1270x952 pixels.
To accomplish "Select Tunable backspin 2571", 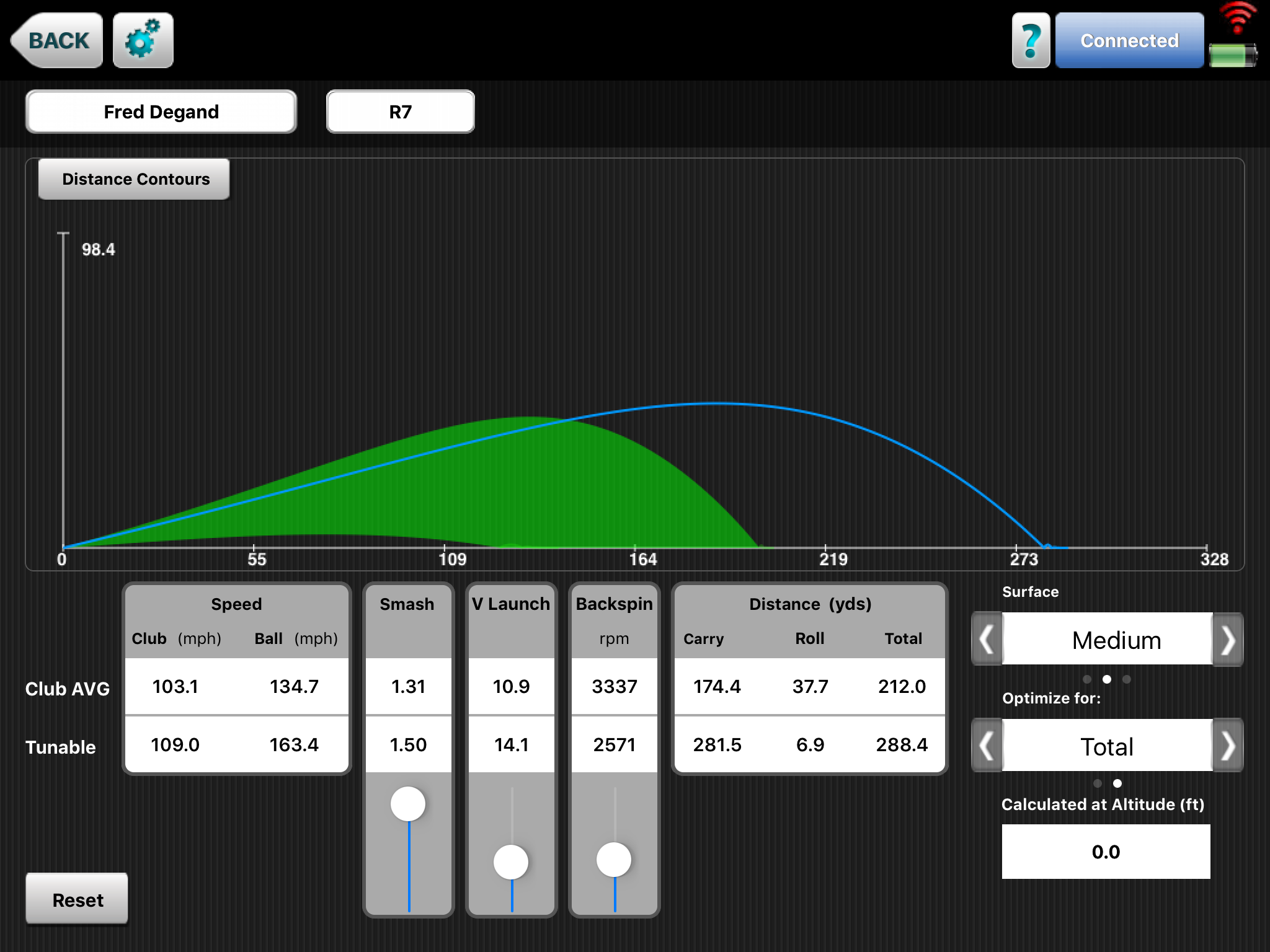I will click(614, 744).
